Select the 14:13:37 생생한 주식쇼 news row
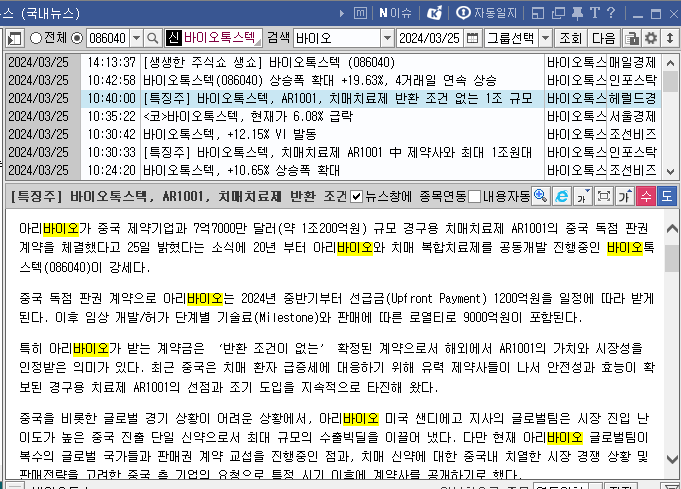The height and width of the screenshot is (489, 681). point(334,63)
